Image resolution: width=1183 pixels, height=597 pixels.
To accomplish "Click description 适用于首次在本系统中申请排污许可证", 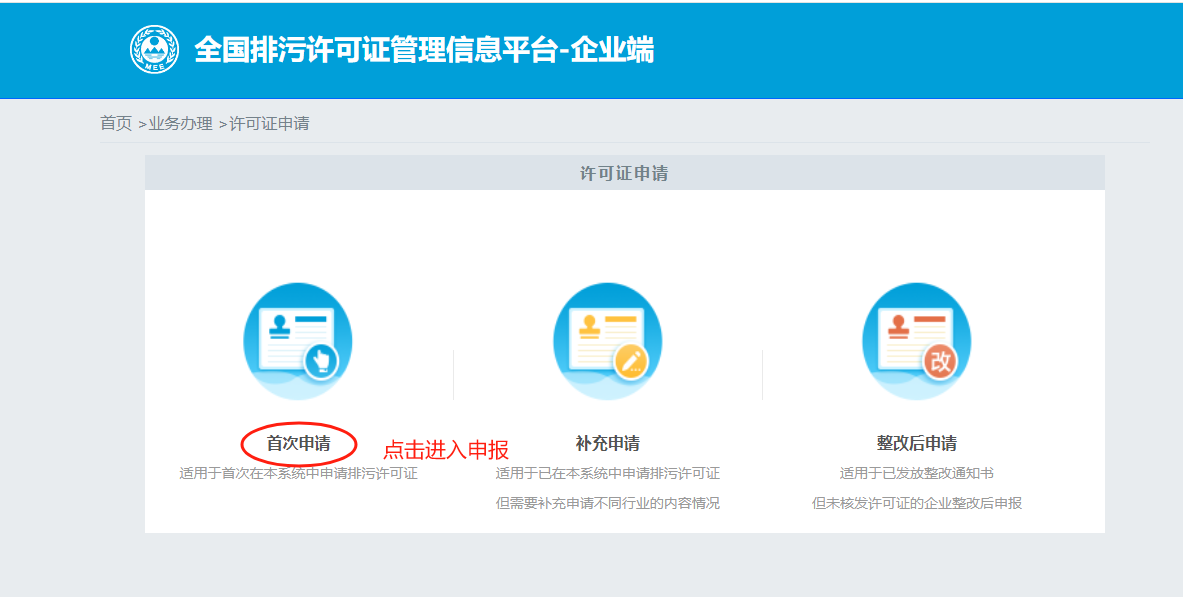I will [298, 473].
